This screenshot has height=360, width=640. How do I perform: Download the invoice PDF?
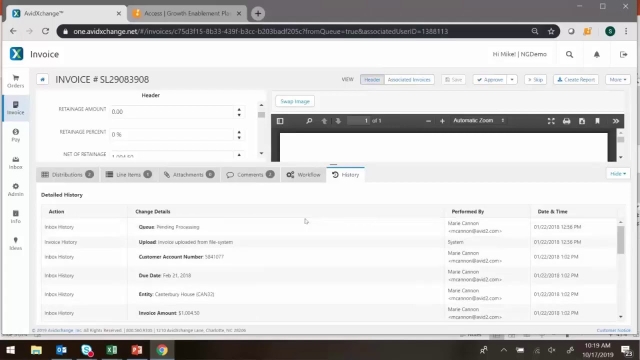coord(582,121)
